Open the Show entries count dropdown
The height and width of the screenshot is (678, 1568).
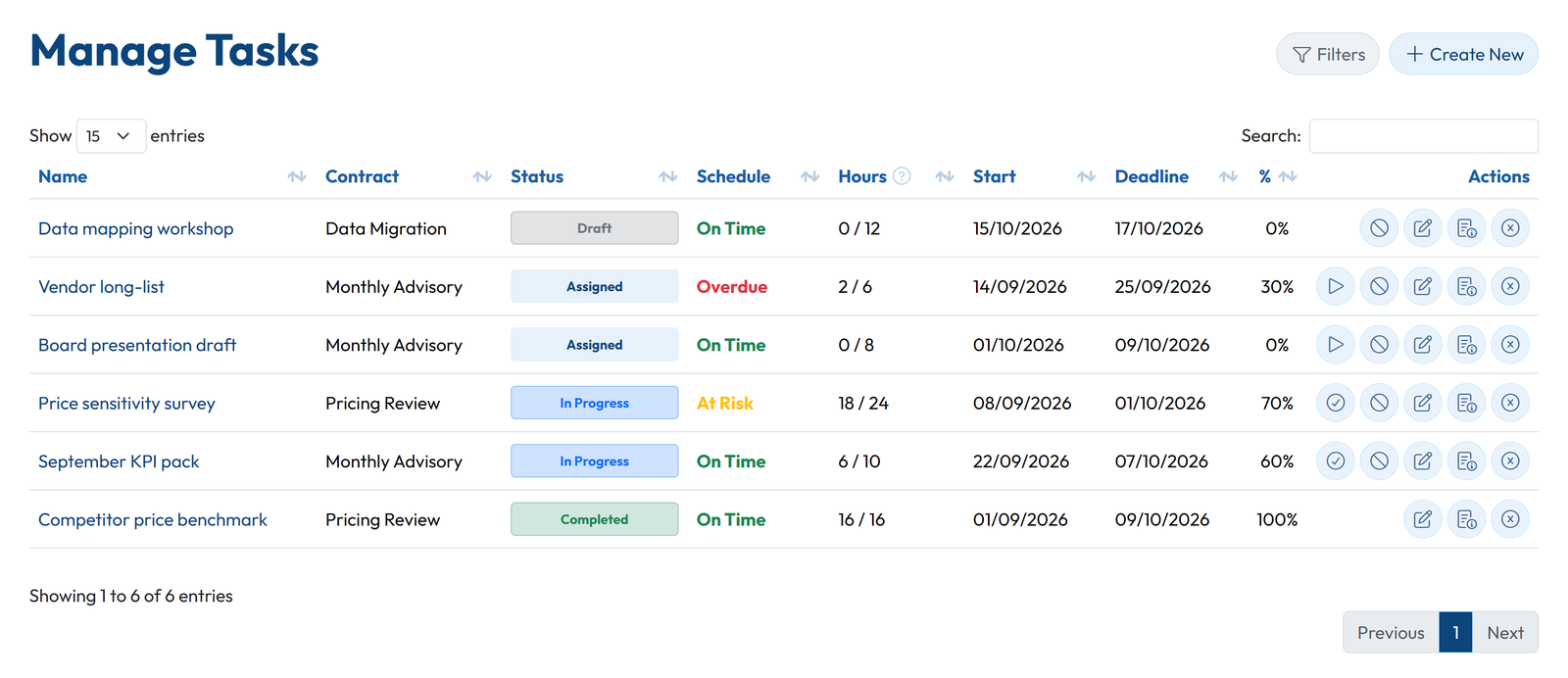(111, 136)
